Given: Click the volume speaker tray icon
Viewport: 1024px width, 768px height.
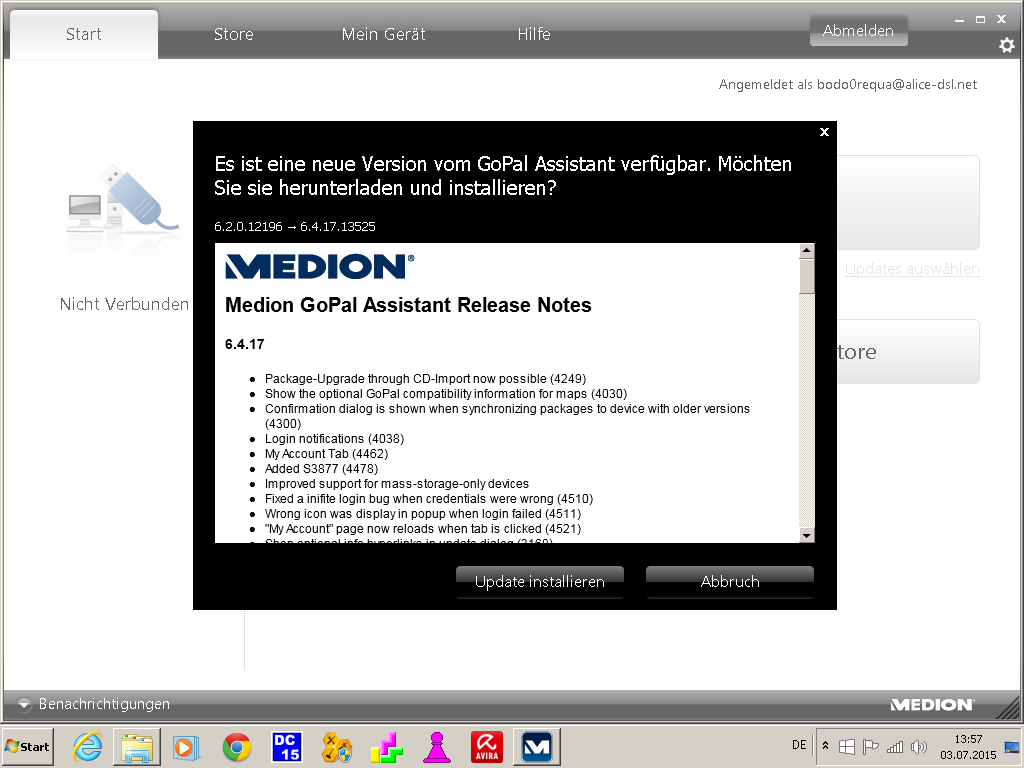Looking at the screenshot, I should coord(919,747).
